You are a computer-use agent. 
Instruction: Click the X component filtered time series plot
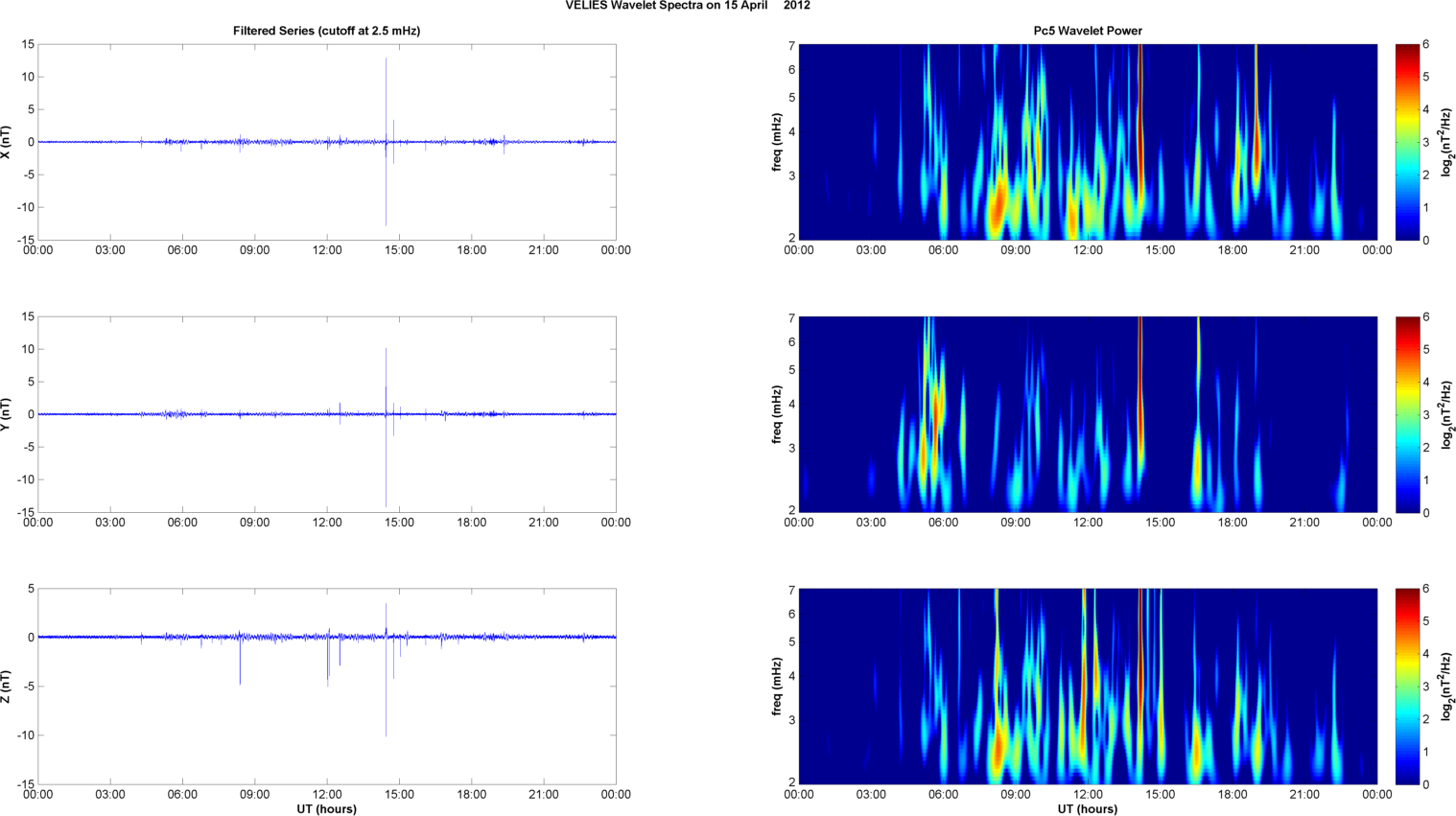click(x=326, y=142)
